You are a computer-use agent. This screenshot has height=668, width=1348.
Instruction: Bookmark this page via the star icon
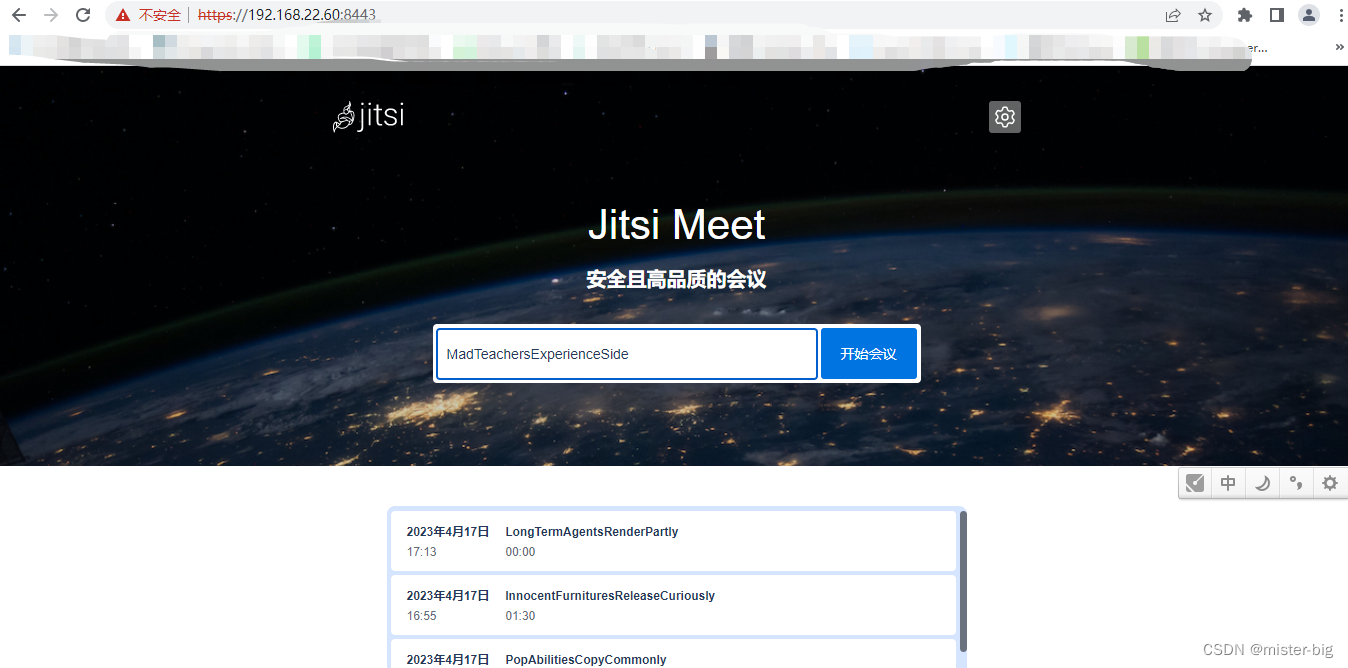(1205, 15)
